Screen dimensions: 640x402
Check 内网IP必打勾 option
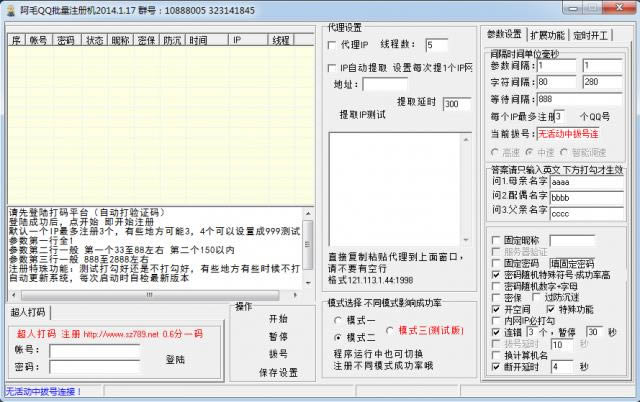point(496,321)
